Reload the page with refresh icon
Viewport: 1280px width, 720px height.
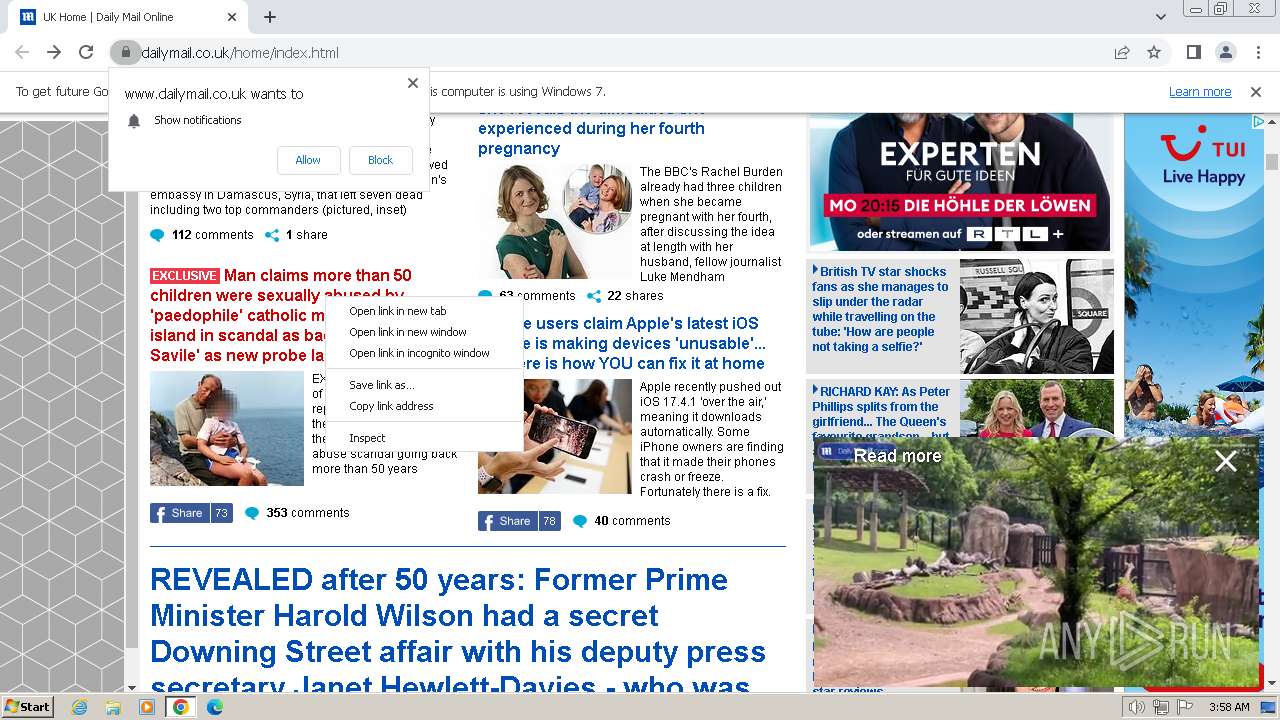pos(86,53)
